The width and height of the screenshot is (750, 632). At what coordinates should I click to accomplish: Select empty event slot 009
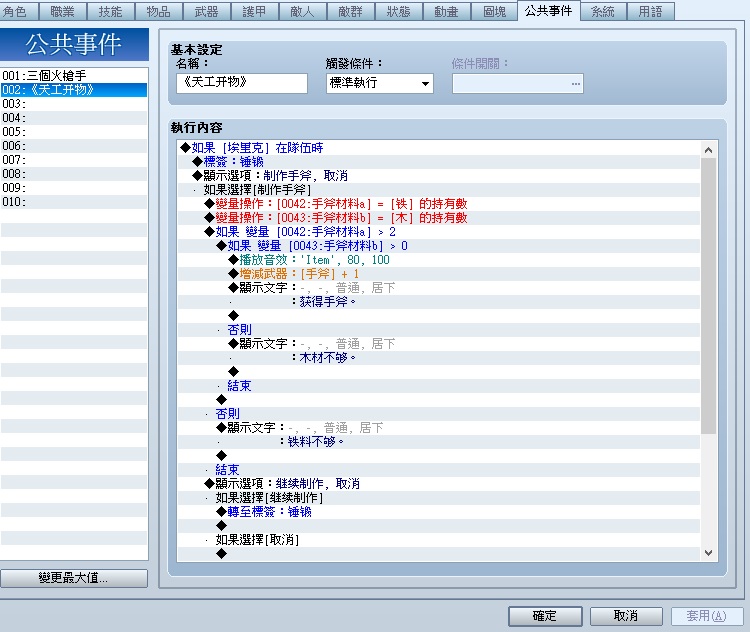click(74, 188)
